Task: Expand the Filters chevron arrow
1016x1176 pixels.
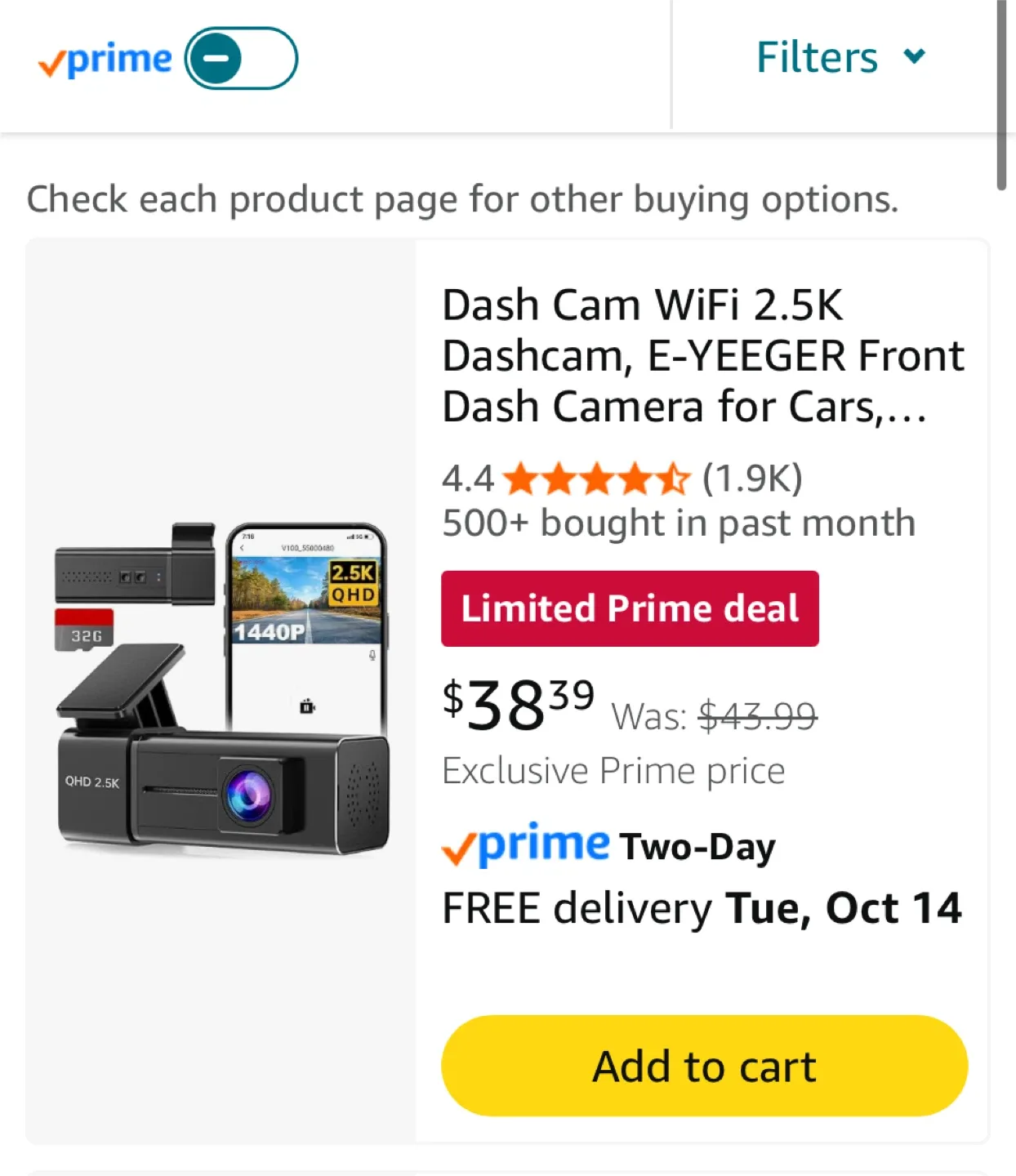Action: click(x=915, y=56)
